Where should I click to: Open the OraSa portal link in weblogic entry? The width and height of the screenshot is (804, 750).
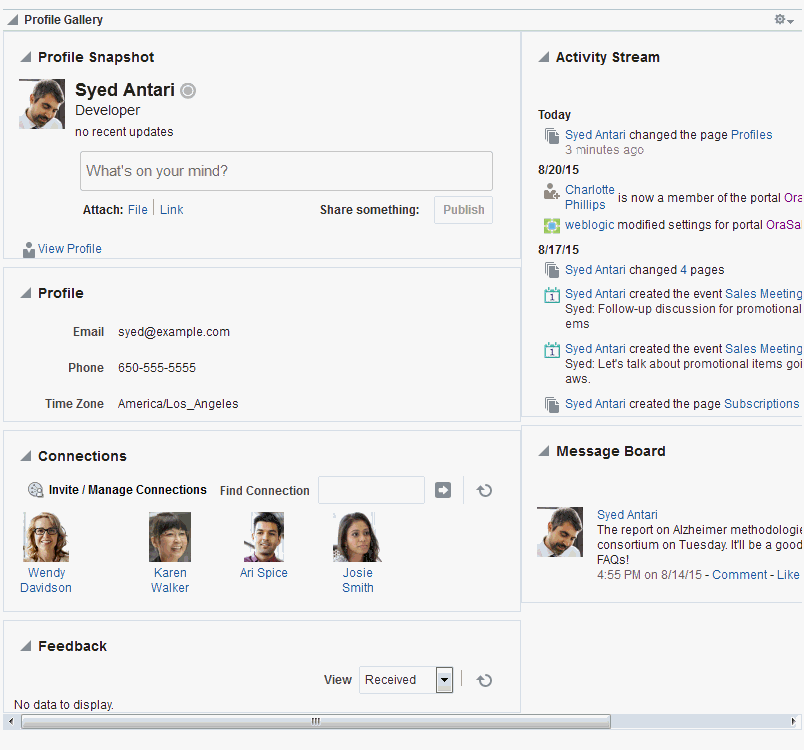783,225
